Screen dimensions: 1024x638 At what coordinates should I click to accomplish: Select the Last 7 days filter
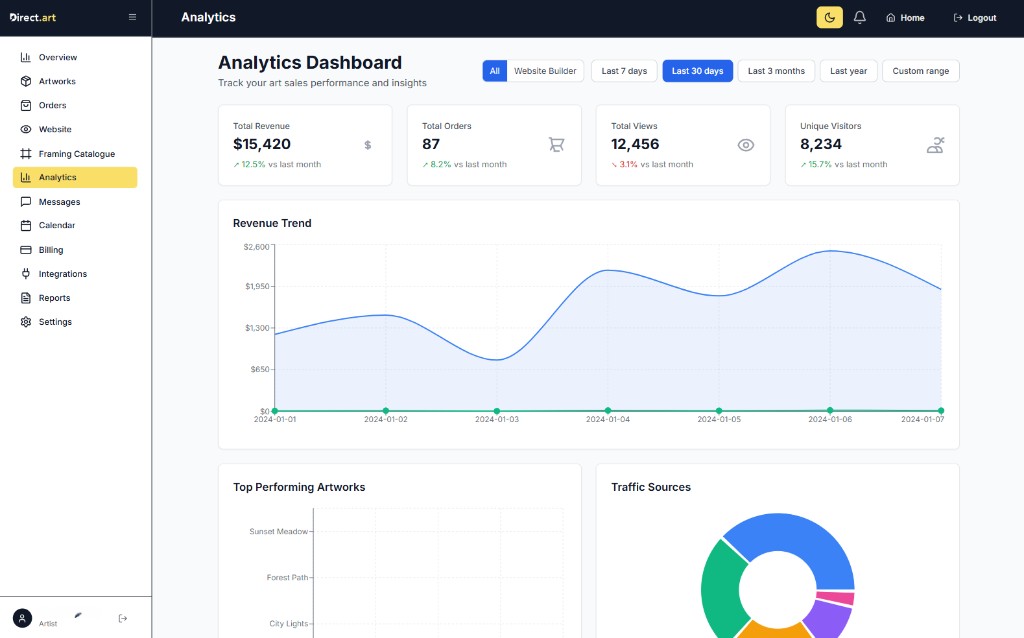click(623, 70)
